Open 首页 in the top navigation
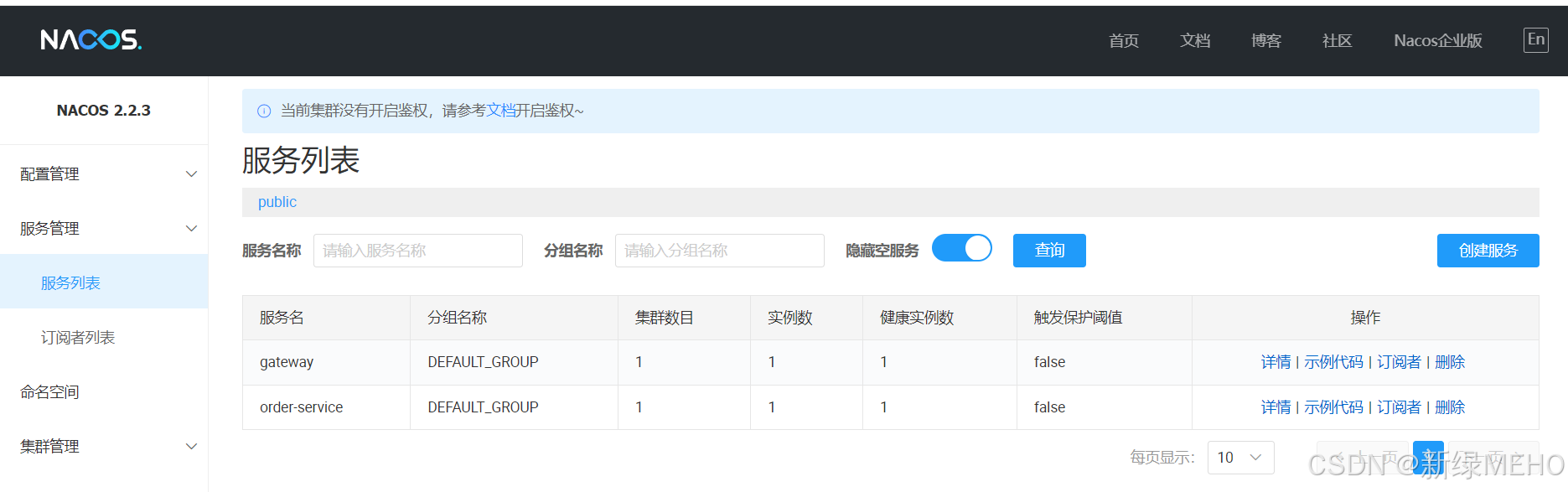The image size is (1568, 492). [x=1123, y=40]
